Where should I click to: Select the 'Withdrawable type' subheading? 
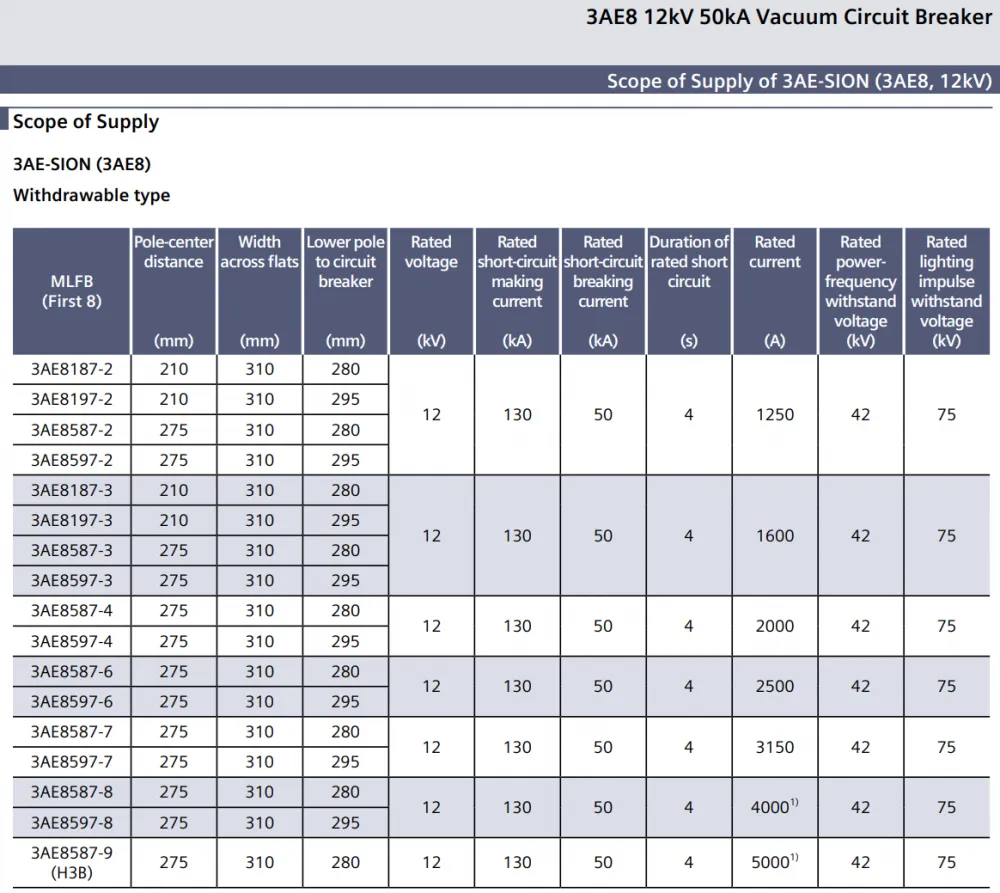tap(91, 195)
